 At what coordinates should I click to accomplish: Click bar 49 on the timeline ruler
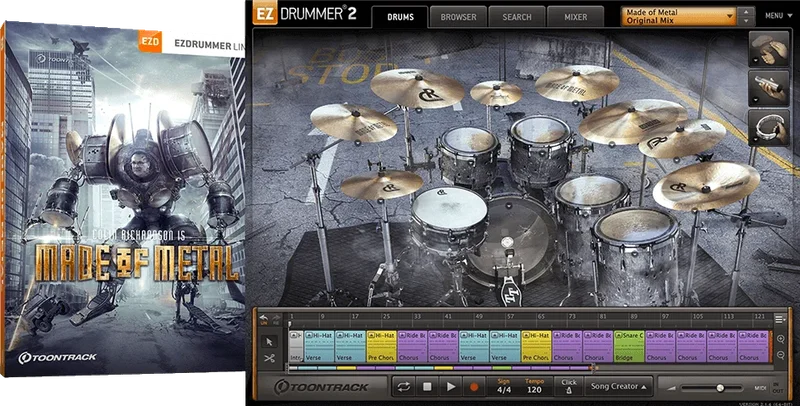pyautogui.click(x=479, y=317)
